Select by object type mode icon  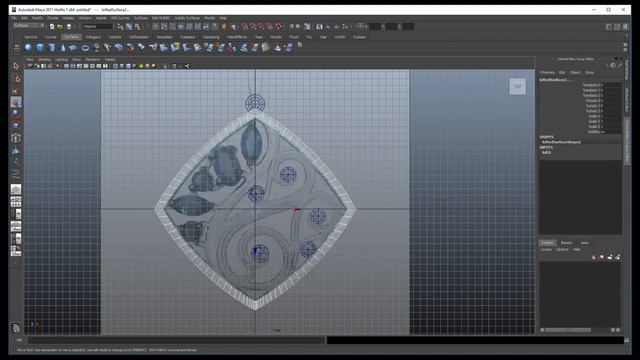129,27
